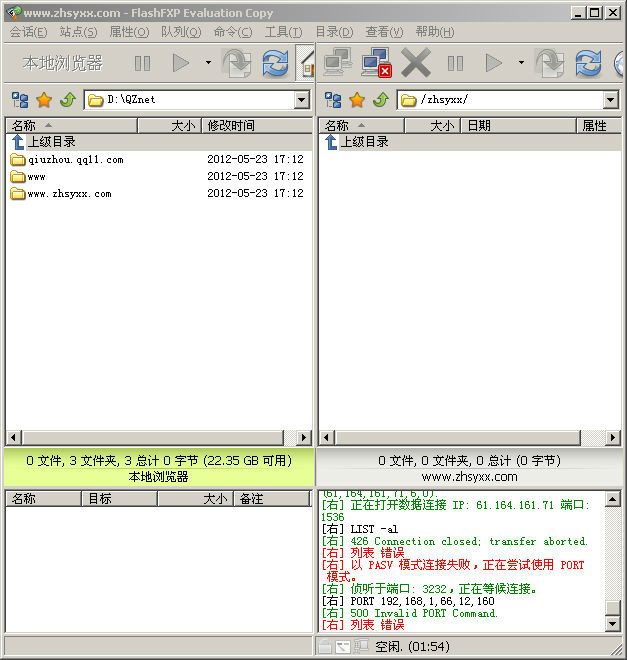Refresh the remote /zhsyxx/ pane
627x660 pixels.
588,63
